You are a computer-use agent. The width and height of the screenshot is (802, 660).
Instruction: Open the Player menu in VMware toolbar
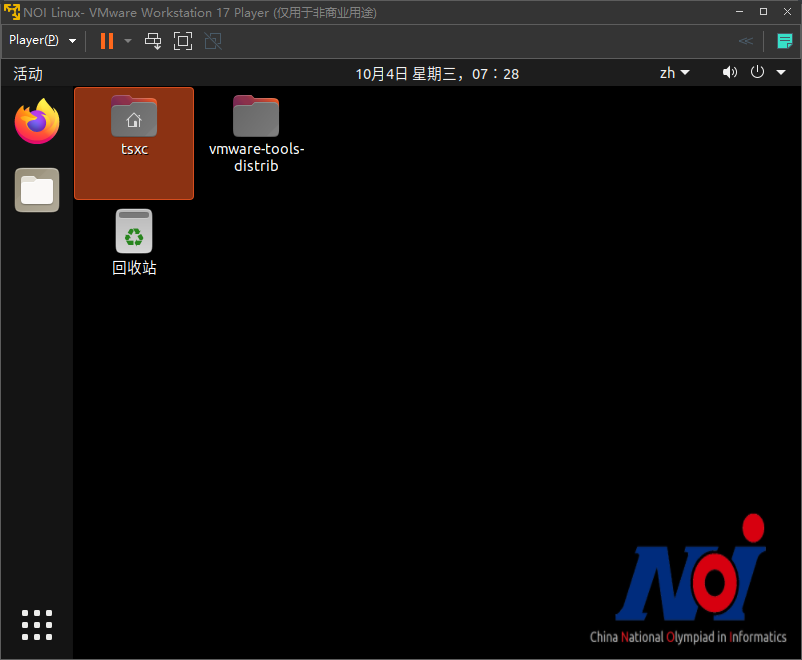point(42,41)
